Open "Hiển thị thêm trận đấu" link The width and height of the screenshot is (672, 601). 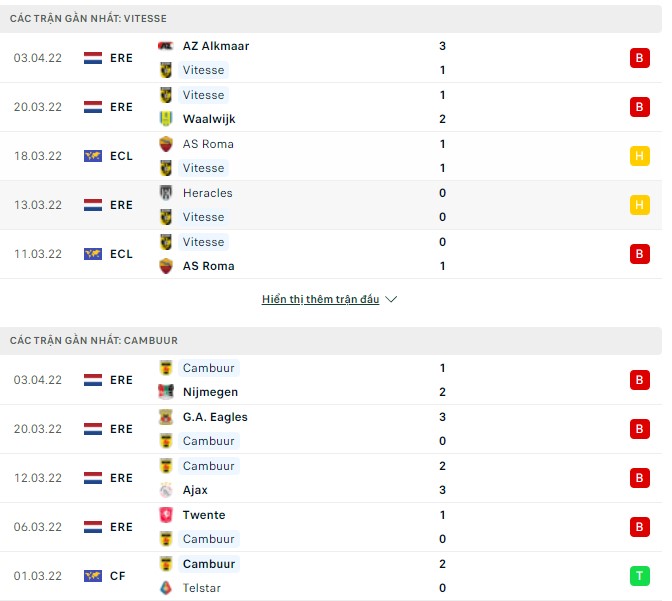[x=320, y=300]
